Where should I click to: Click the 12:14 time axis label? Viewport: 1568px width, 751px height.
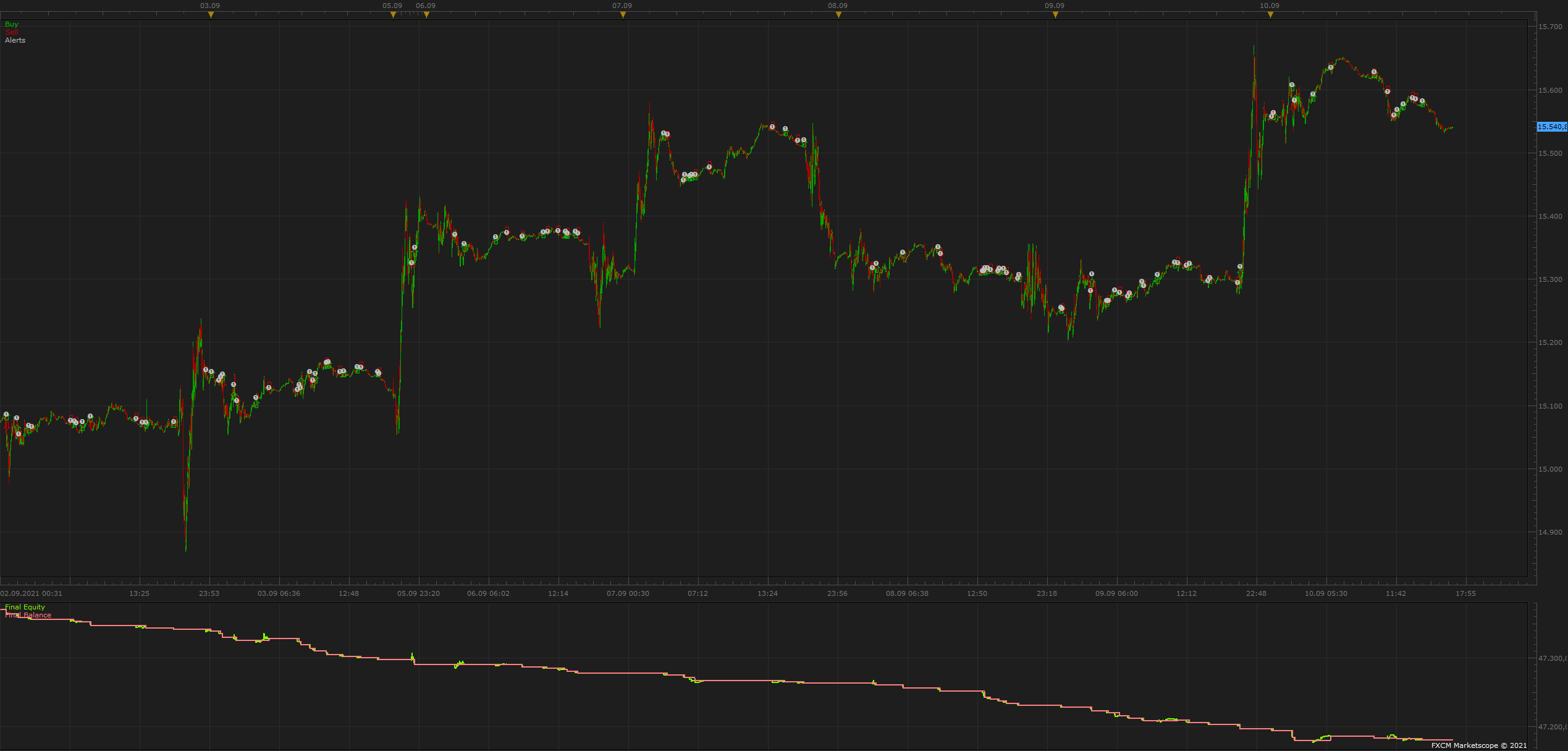(x=558, y=593)
